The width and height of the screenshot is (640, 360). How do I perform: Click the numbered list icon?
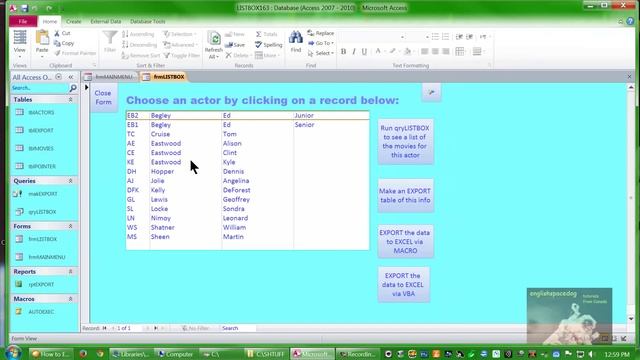[445, 37]
